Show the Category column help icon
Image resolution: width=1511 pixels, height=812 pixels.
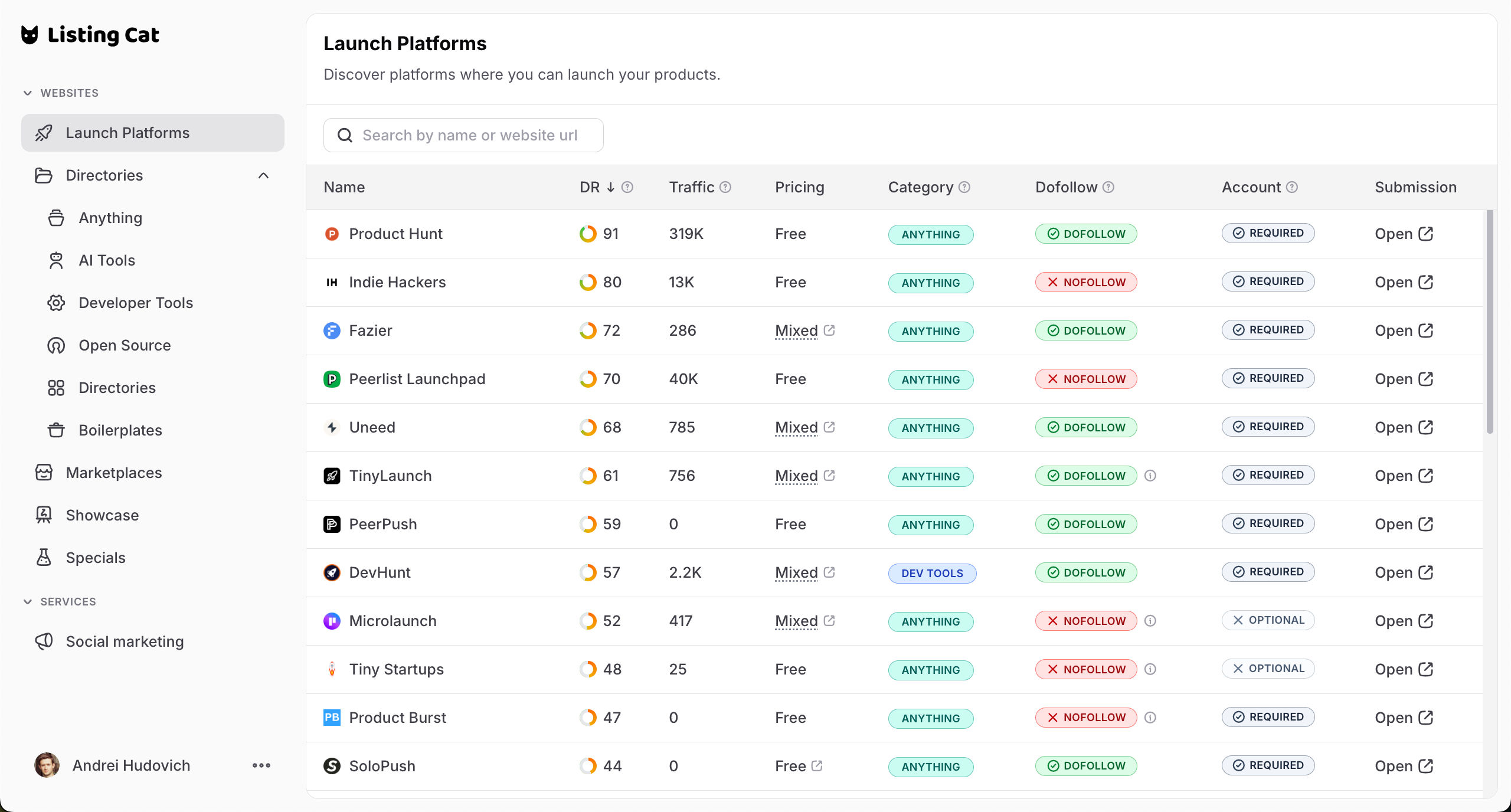click(964, 187)
